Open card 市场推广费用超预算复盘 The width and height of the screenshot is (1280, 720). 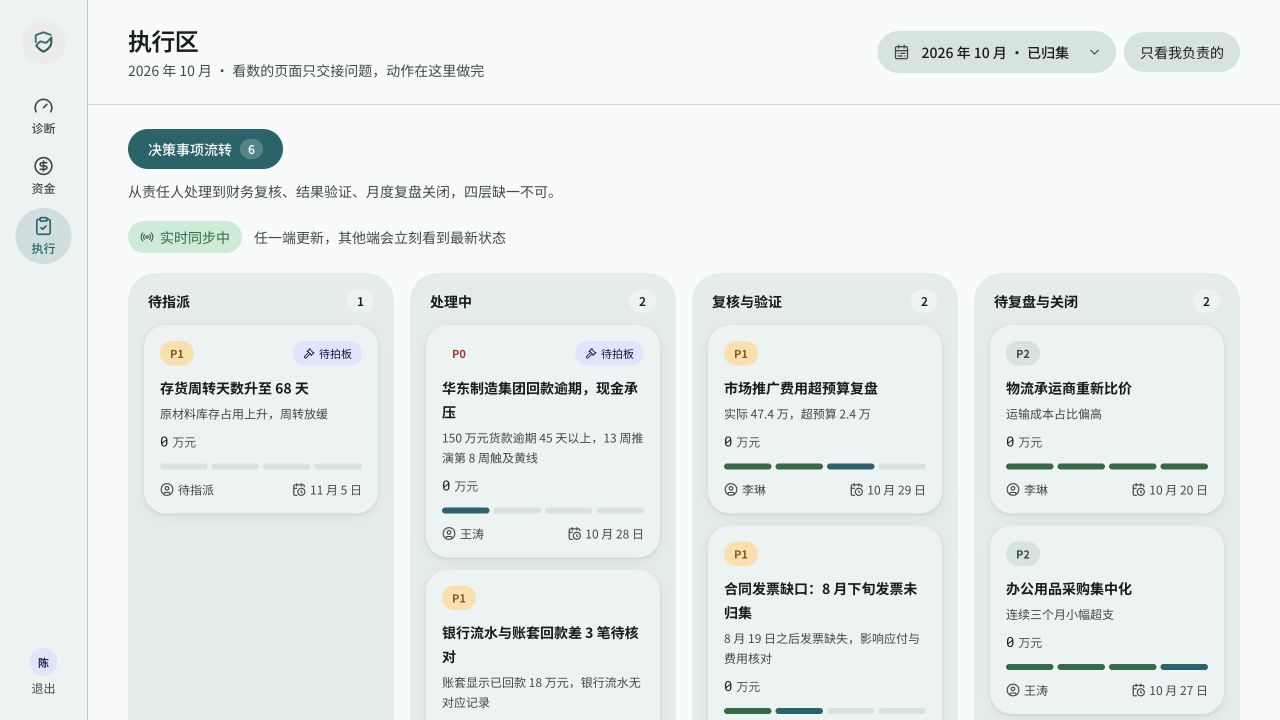[x=825, y=419]
